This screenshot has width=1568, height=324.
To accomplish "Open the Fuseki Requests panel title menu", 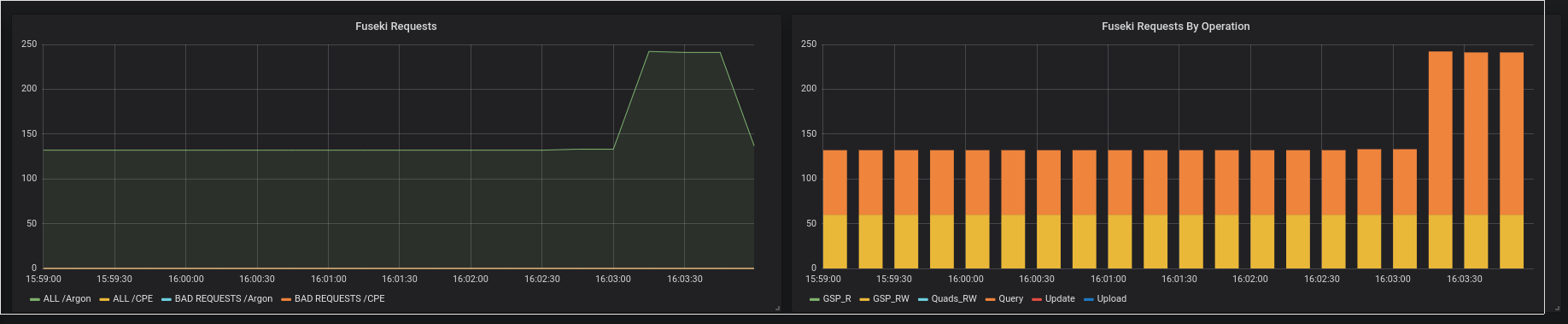I will [395, 27].
